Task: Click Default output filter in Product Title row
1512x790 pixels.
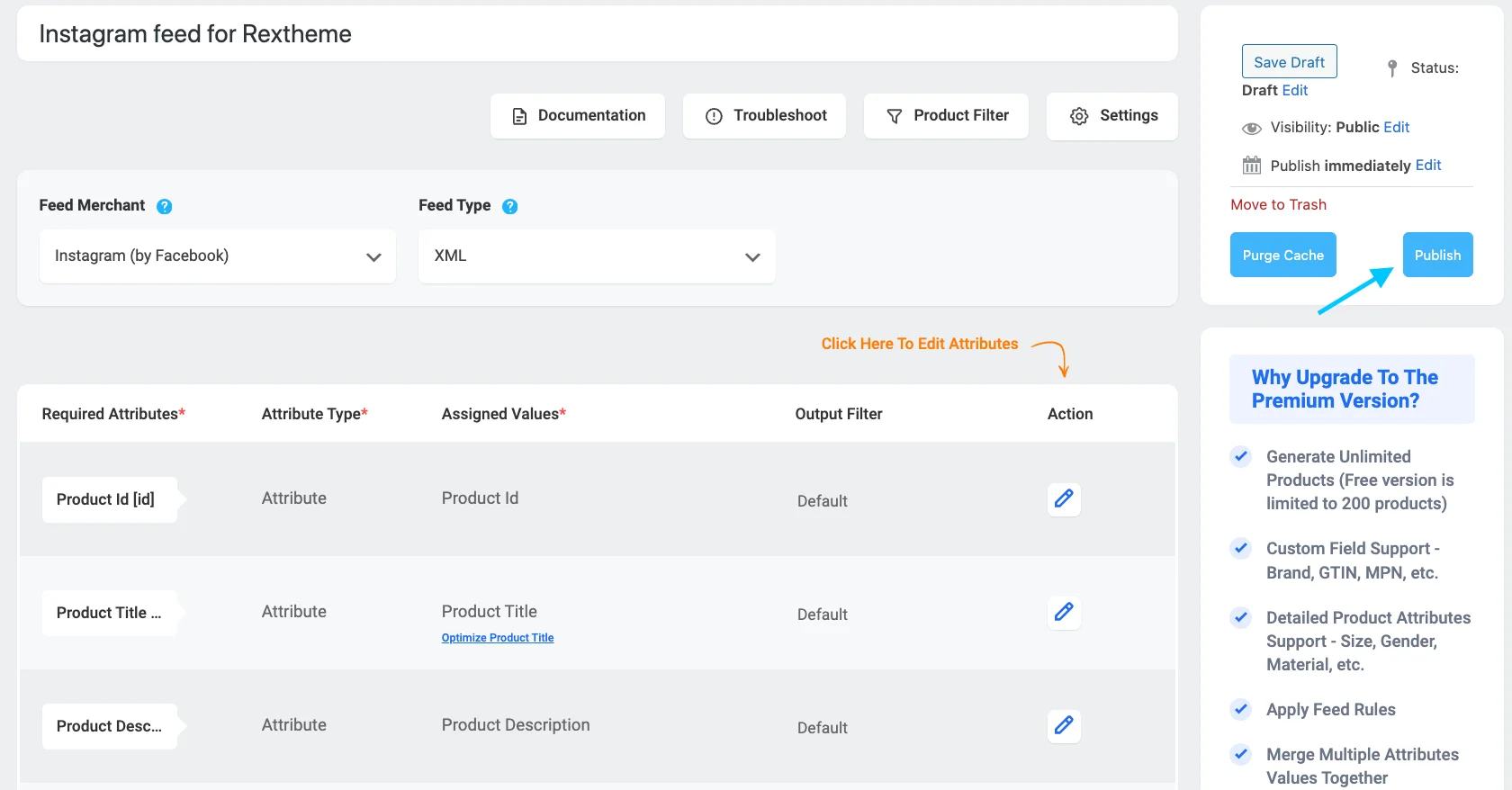Action: [823, 615]
